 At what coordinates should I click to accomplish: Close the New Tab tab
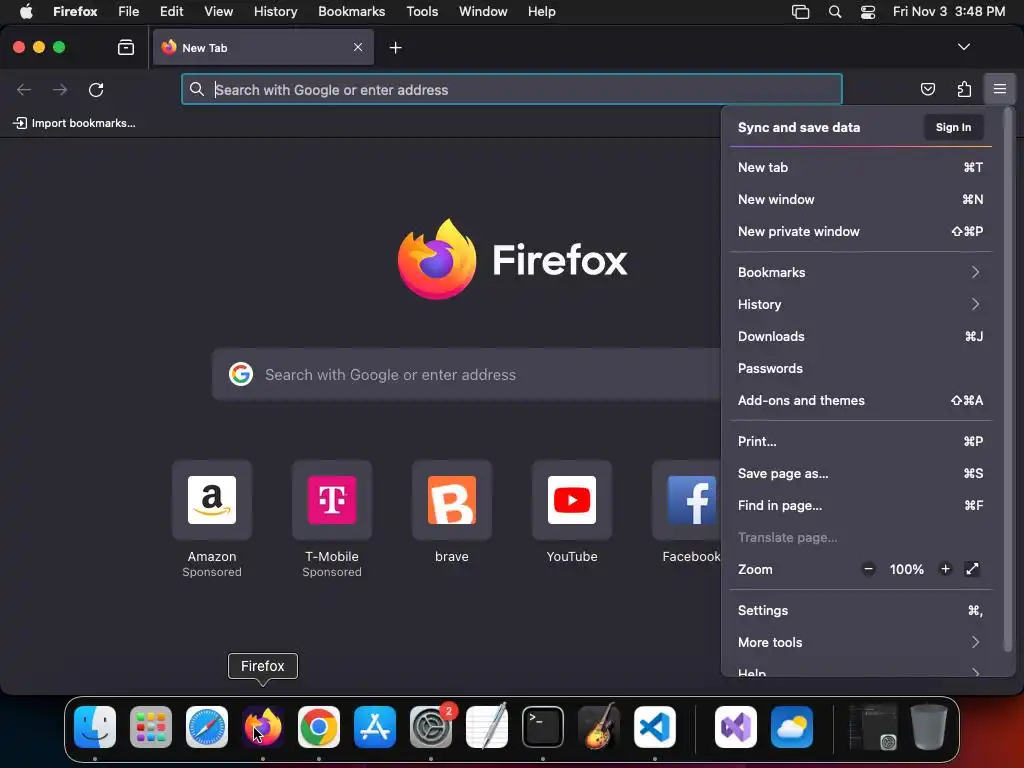[358, 47]
